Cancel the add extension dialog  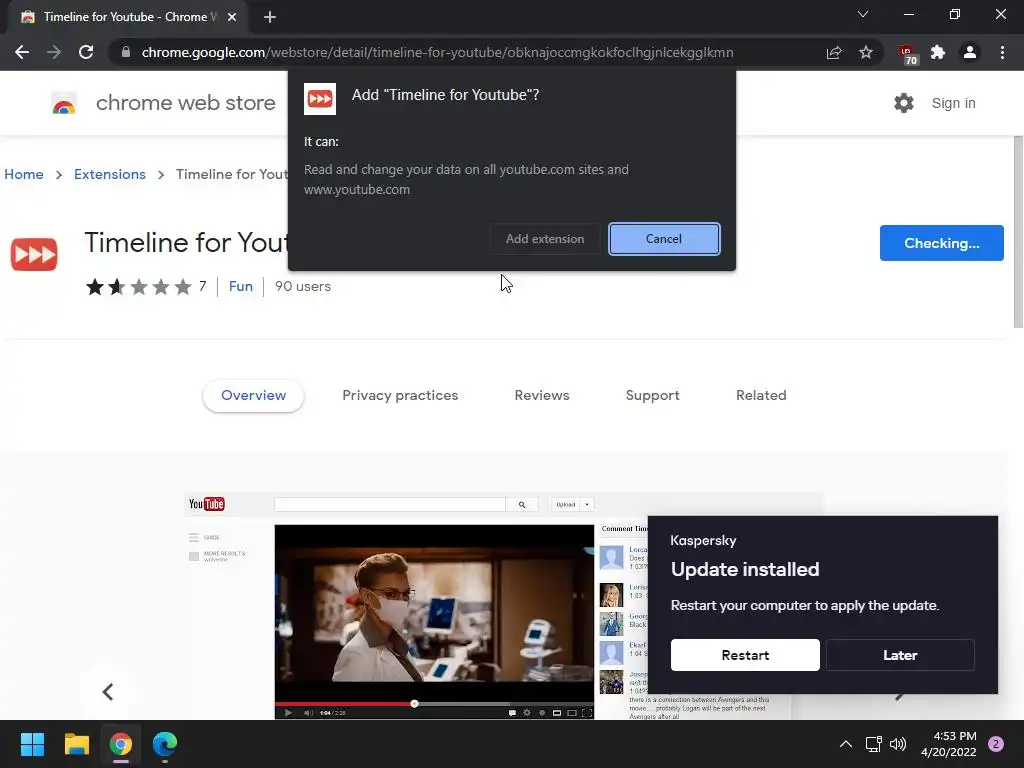pos(664,239)
